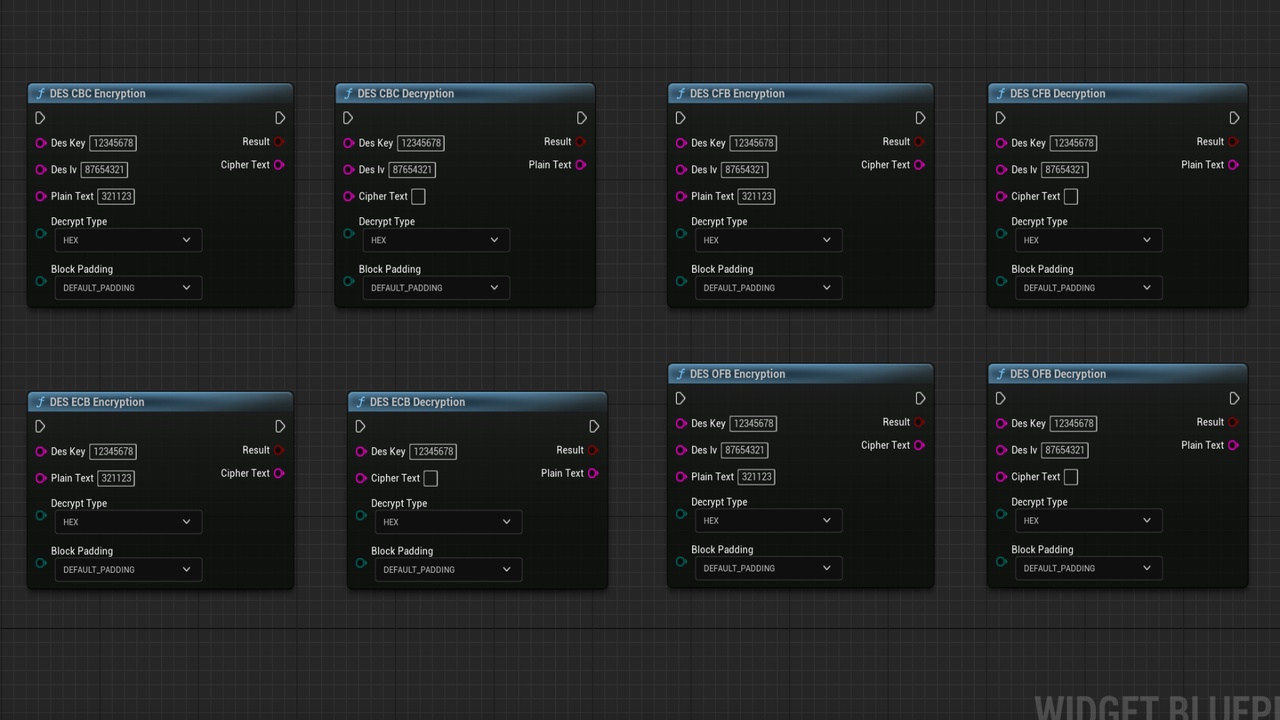Click Des Iv field in DES CBC Encryption
This screenshot has height=720, width=1280.
[x=105, y=170]
